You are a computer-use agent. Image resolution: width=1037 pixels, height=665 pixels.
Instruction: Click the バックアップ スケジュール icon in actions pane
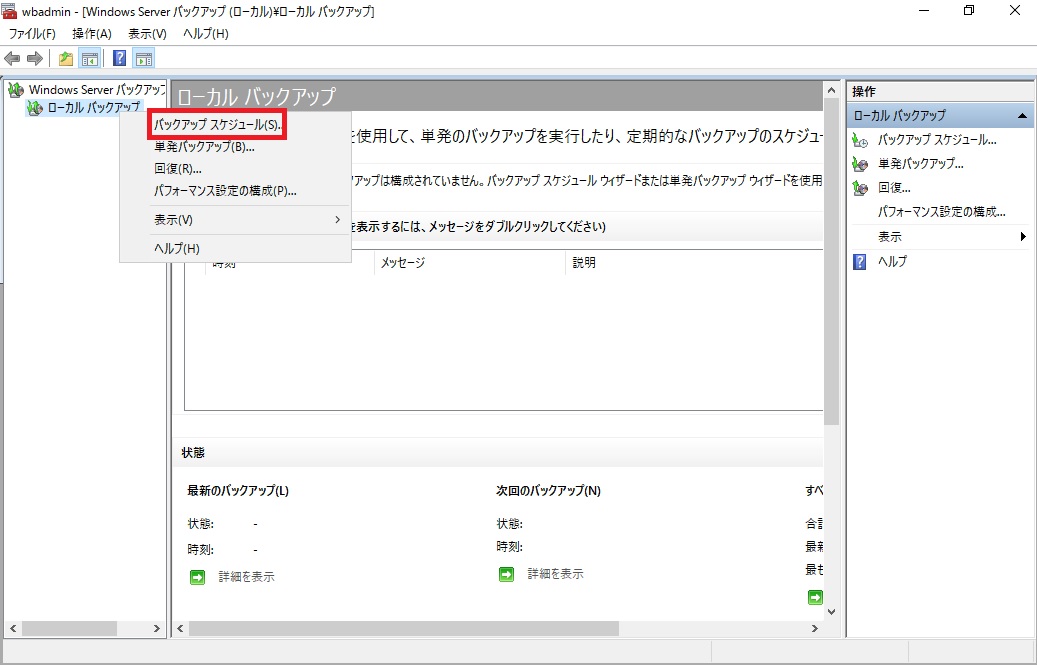[x=860, y=140]
